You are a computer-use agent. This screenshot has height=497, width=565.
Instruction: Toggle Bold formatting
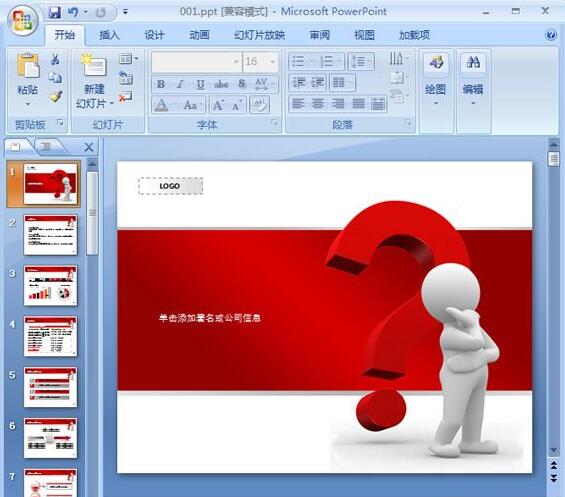coord(161,84)
